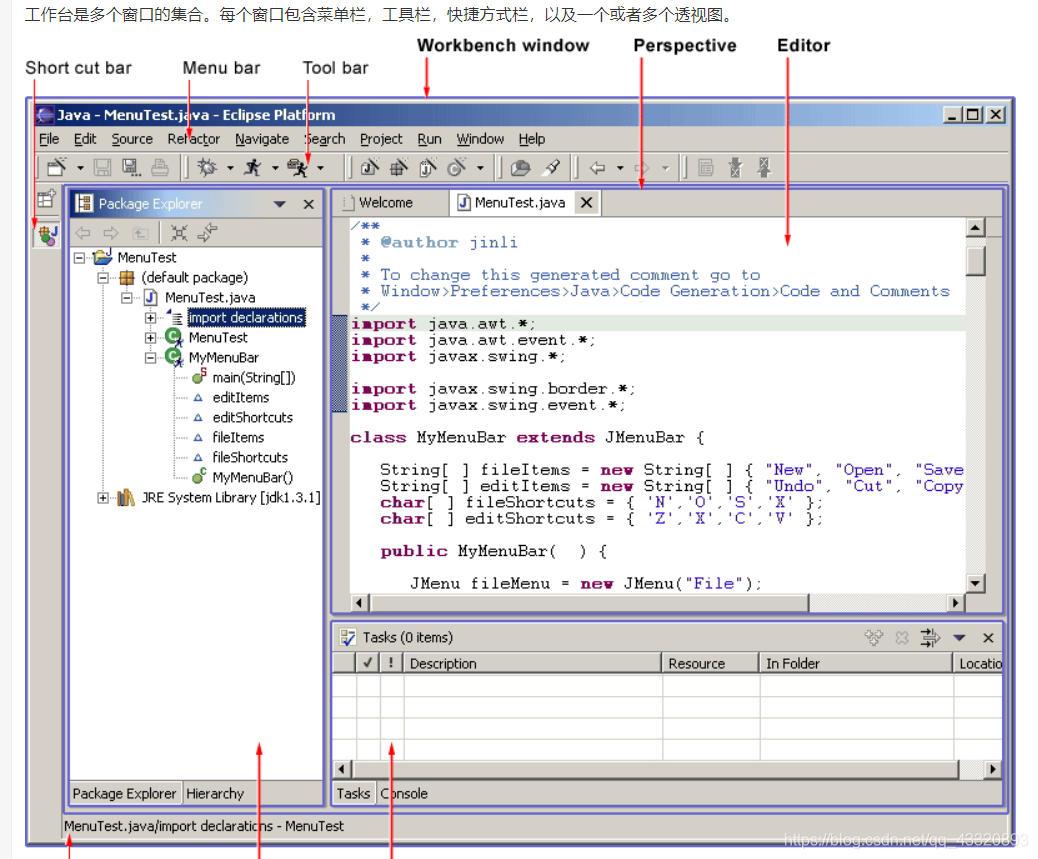
Task: Collapse the MenuTest project node
Action: click(79, 257)
